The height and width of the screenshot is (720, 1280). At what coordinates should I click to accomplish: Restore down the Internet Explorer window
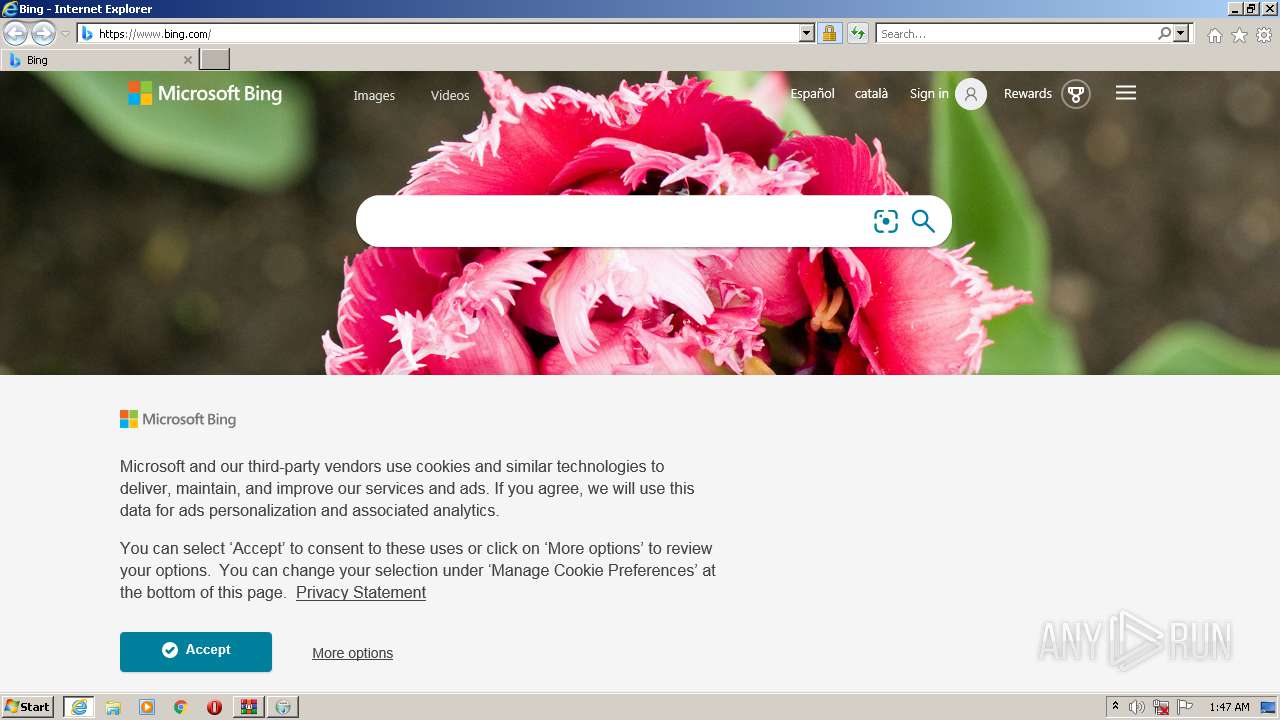click(1251, 9)
